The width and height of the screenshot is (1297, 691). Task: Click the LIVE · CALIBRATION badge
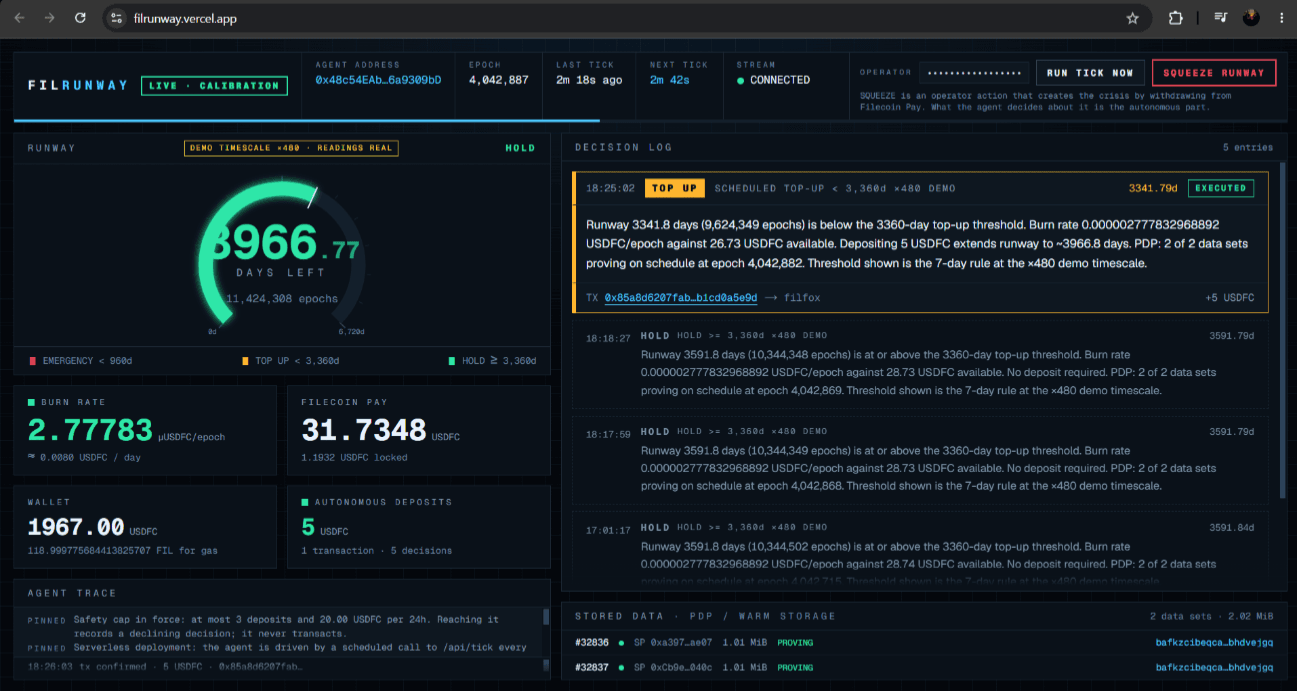(214, 86)
